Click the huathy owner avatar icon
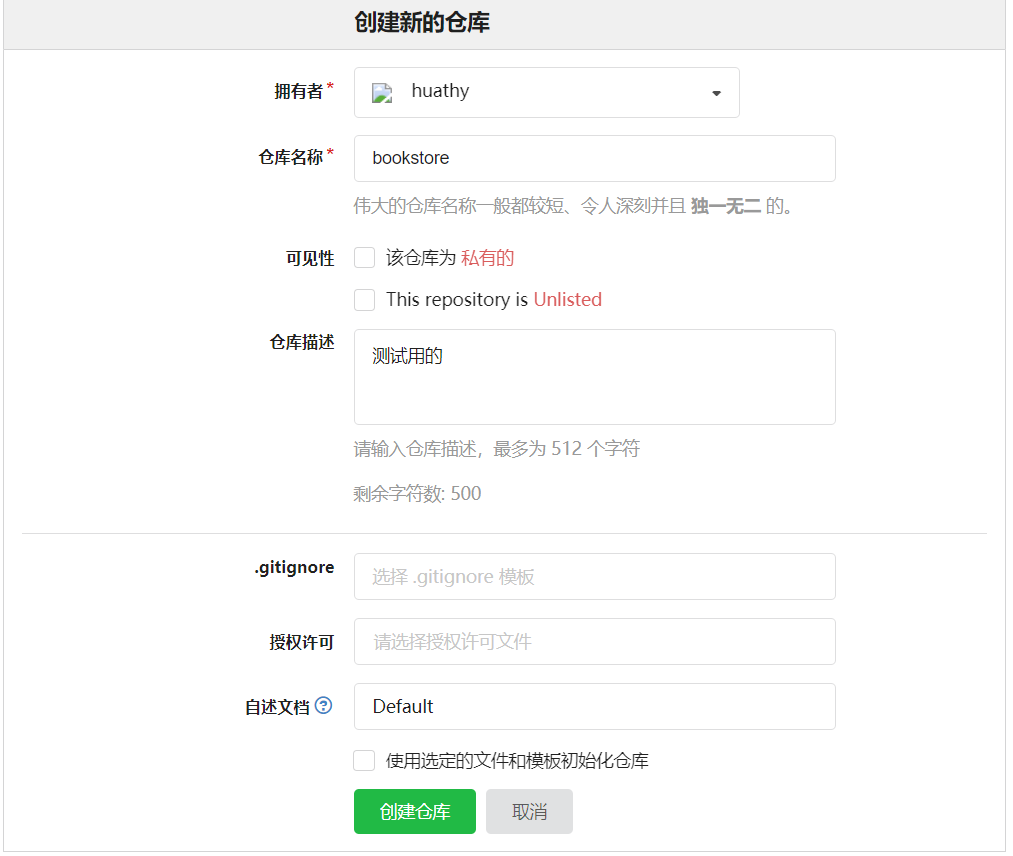The width and height of the screenshot is (1013, 856). (382, 93)
